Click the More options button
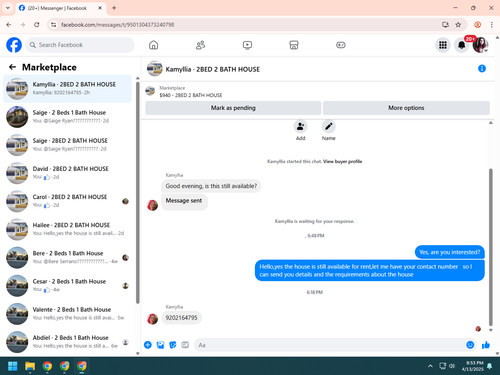Viewport: 500px width, 375px height. click(406, 108)
